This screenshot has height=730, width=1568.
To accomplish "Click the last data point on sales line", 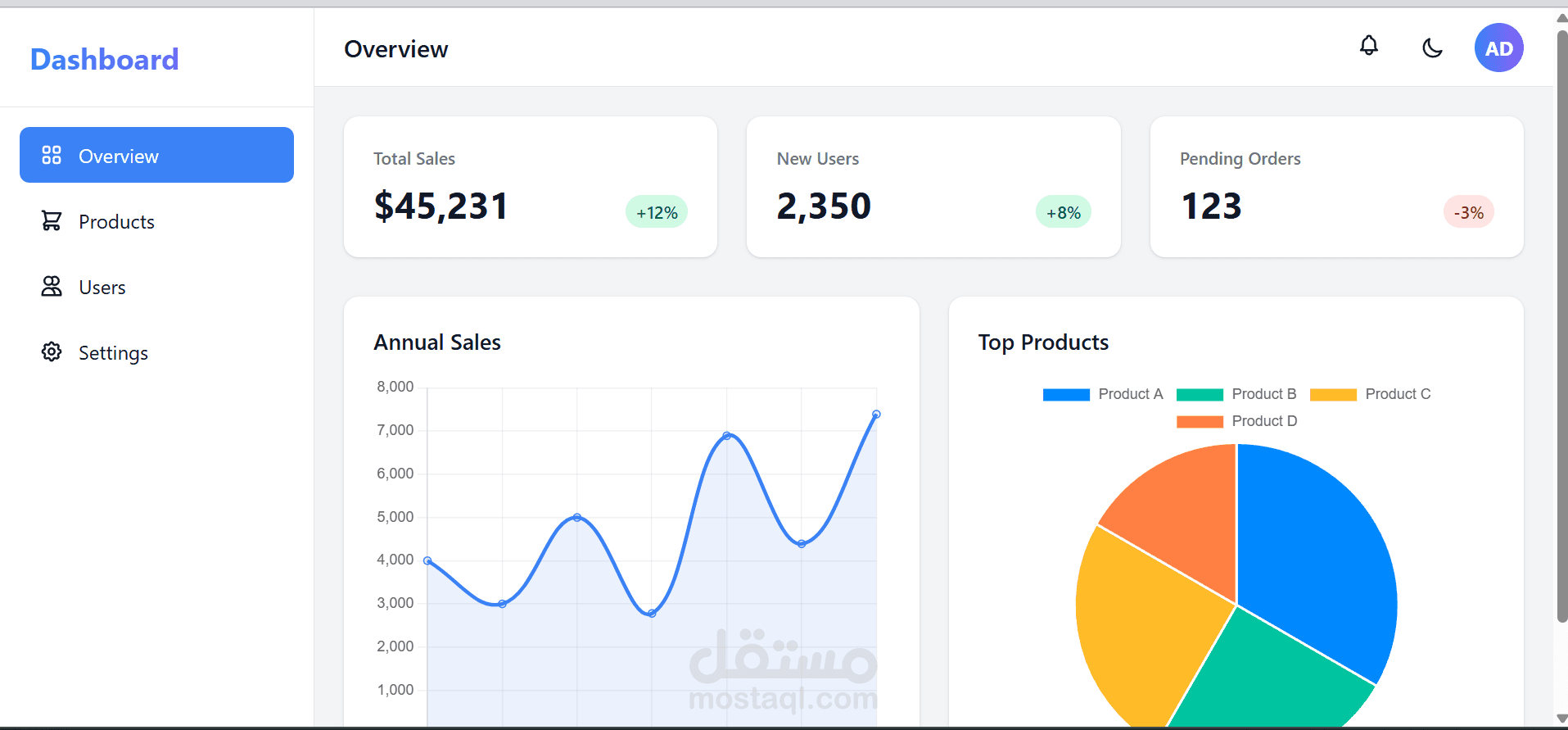I will point(876,415).
